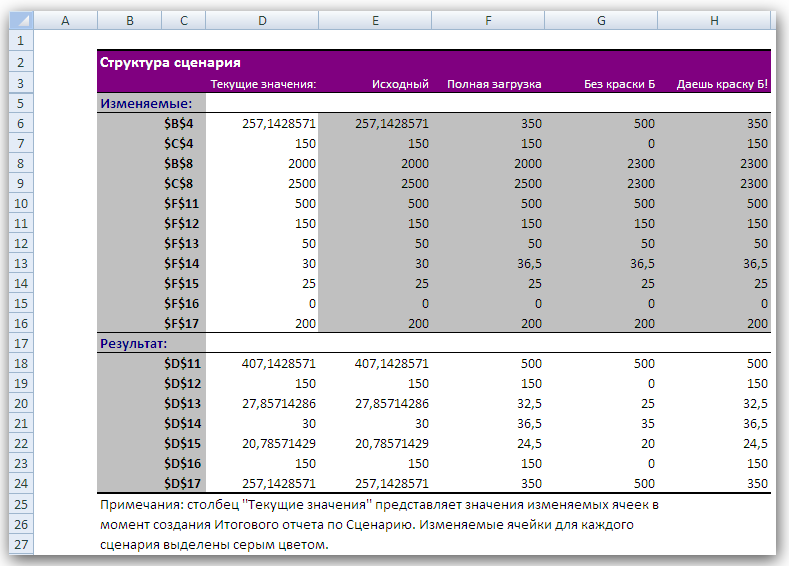Click the $D$13 row label

click(182, 403)
